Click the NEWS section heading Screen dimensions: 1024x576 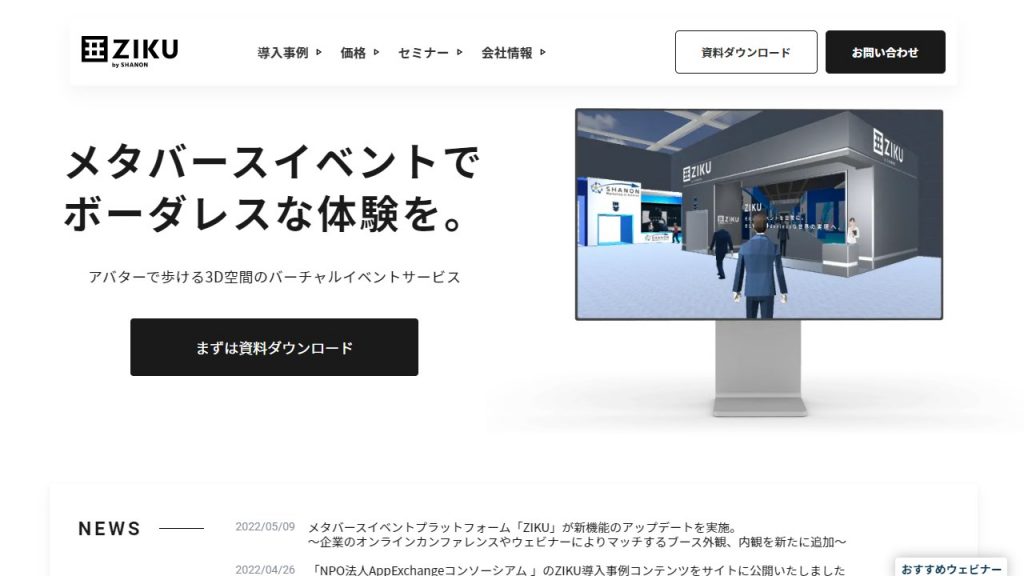(x=110, y=528)
